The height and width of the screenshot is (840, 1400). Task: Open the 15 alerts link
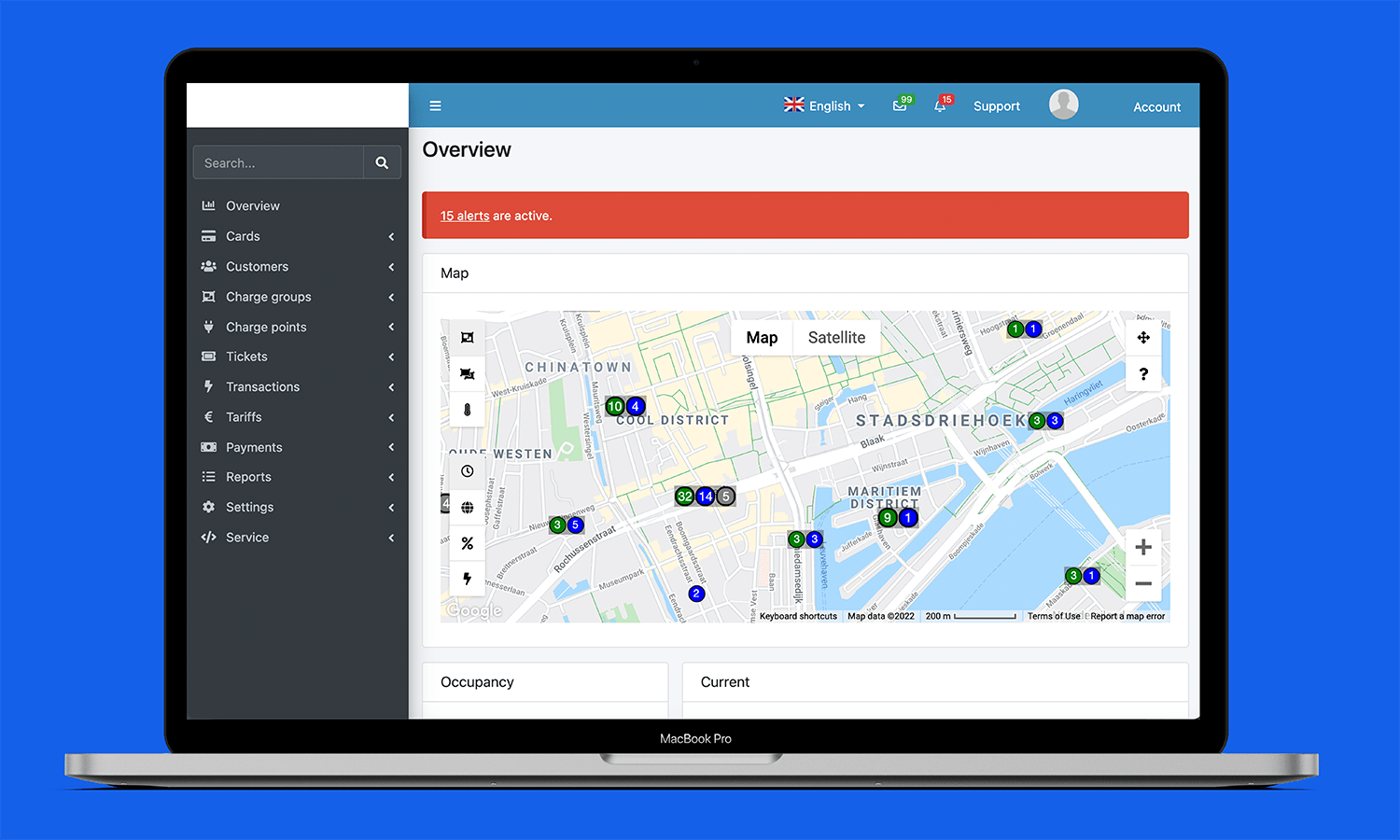pyautogui.click(x=465, y=216)
